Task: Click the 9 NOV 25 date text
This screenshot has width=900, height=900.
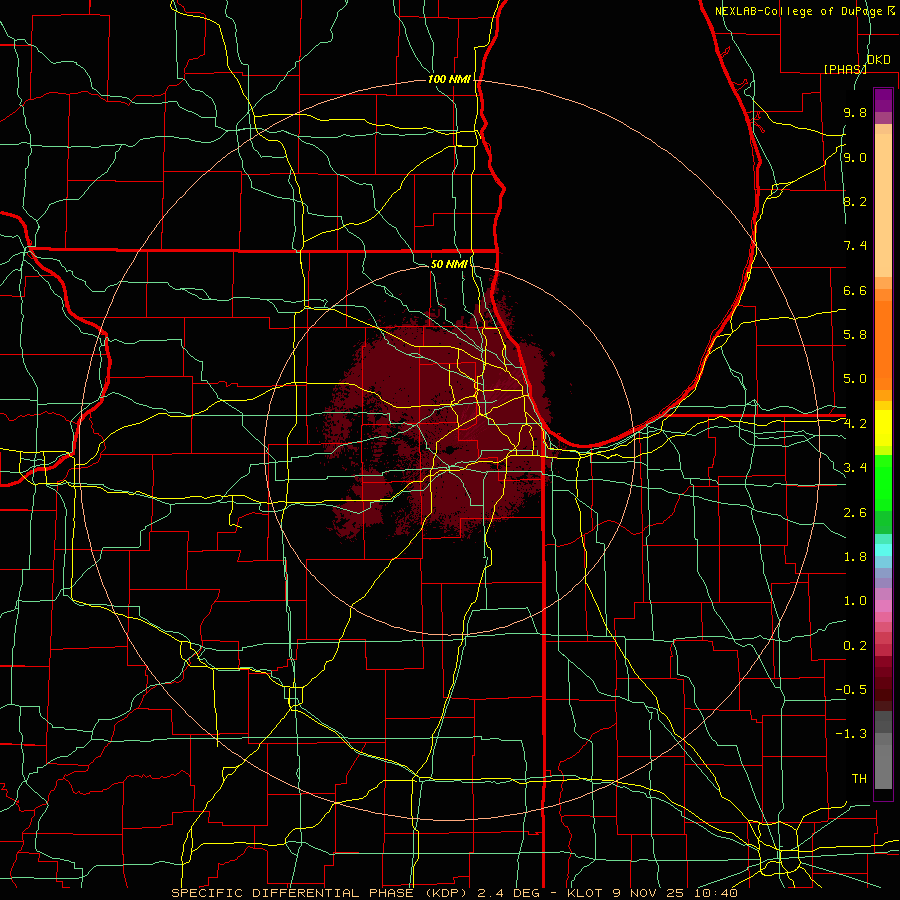Action: coord(649,893)
